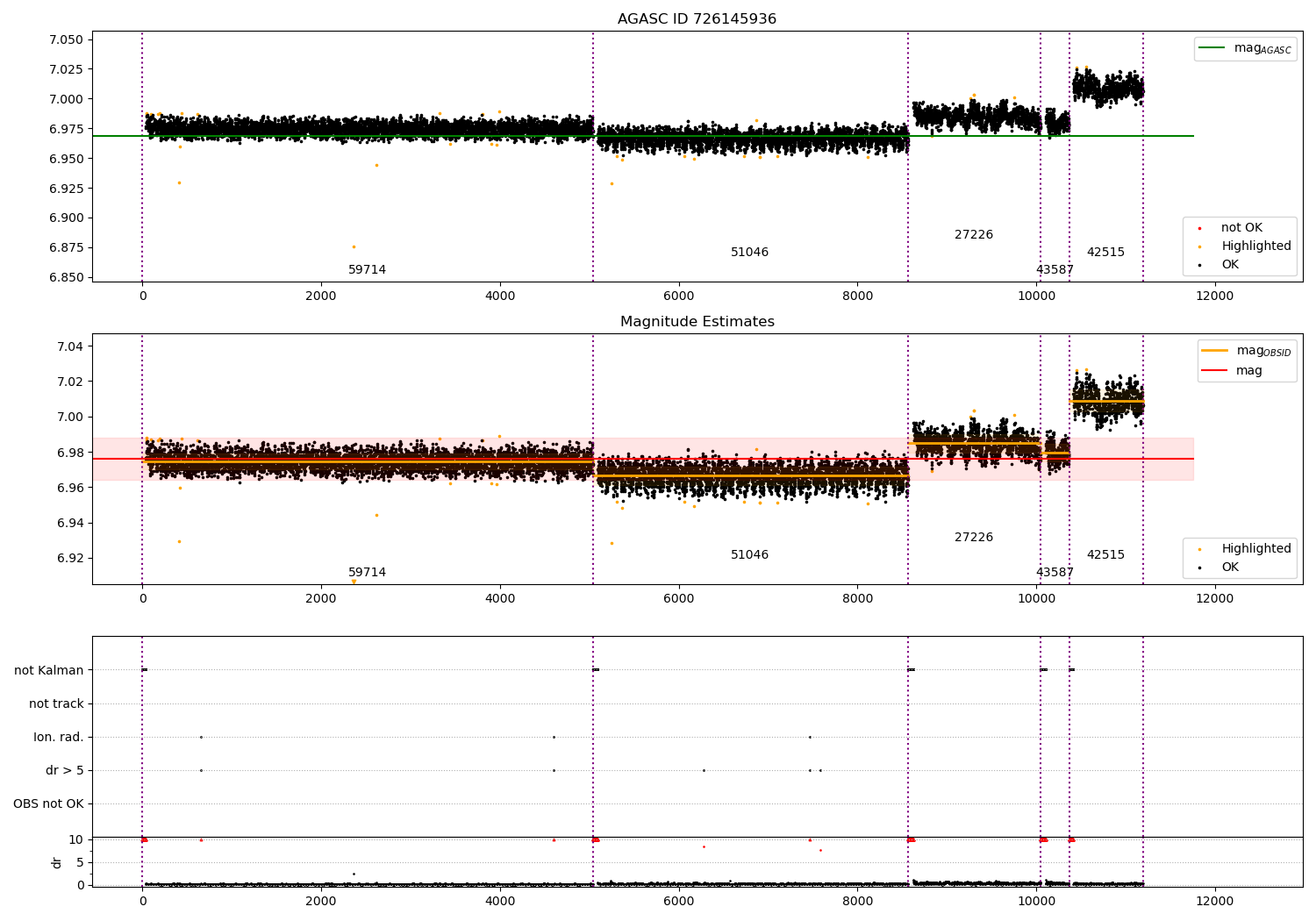Click the orange line swatch beside mag OBSID
This screenshot has height=921, width=1316.
coord(1214,351)
